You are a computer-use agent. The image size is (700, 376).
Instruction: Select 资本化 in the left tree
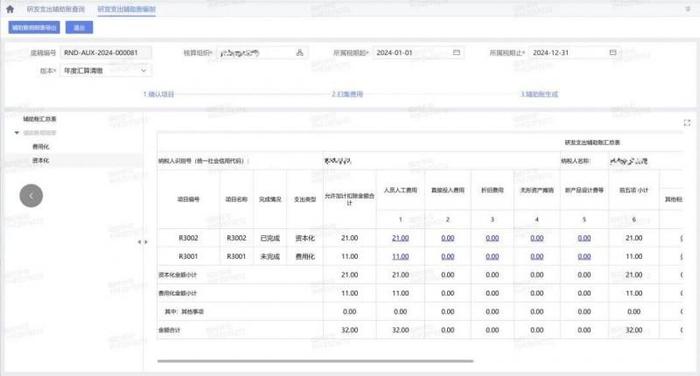(x=41, y=160)
